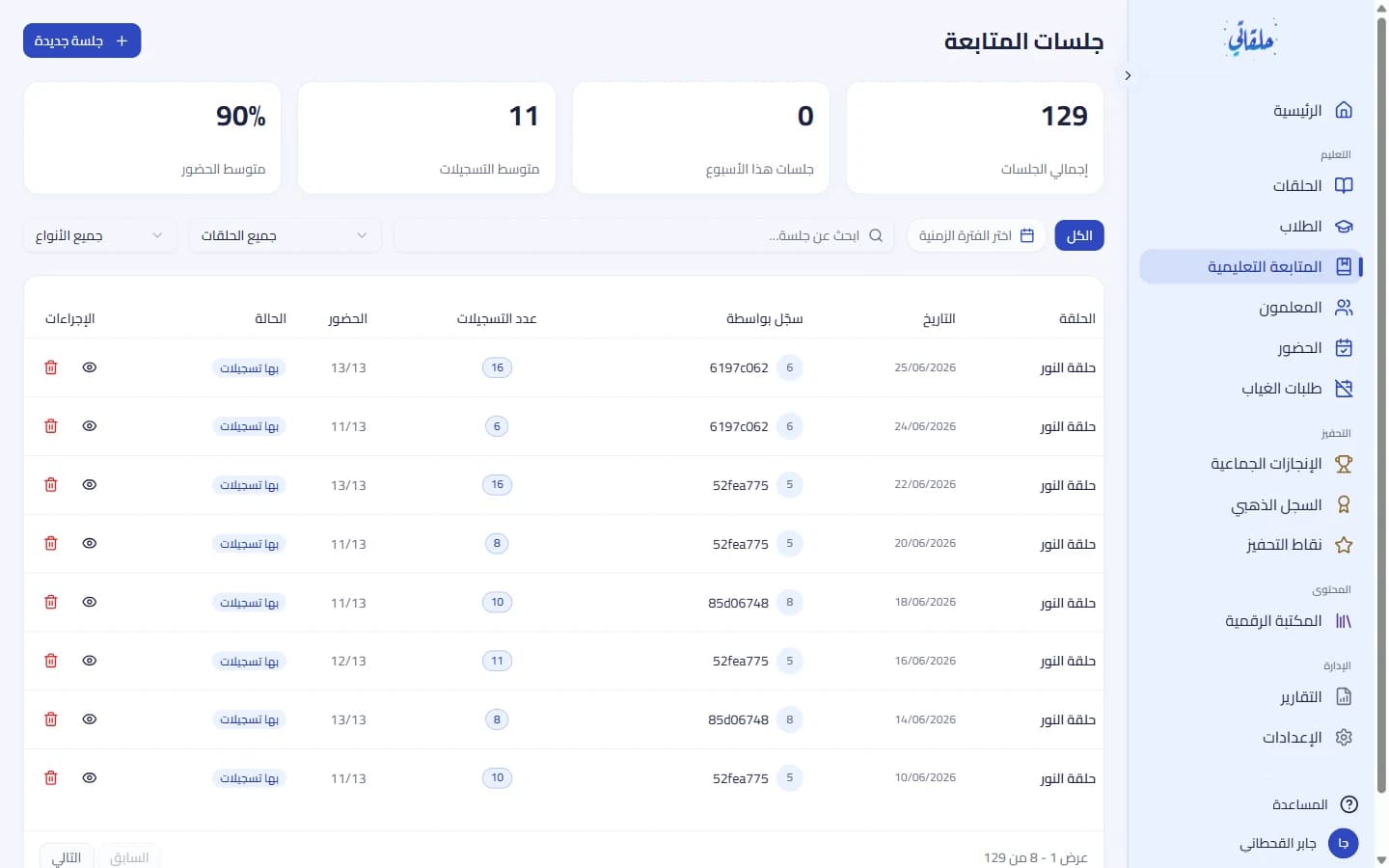Click the ملقاتي logo in the sidebar

click(1251, 39)
